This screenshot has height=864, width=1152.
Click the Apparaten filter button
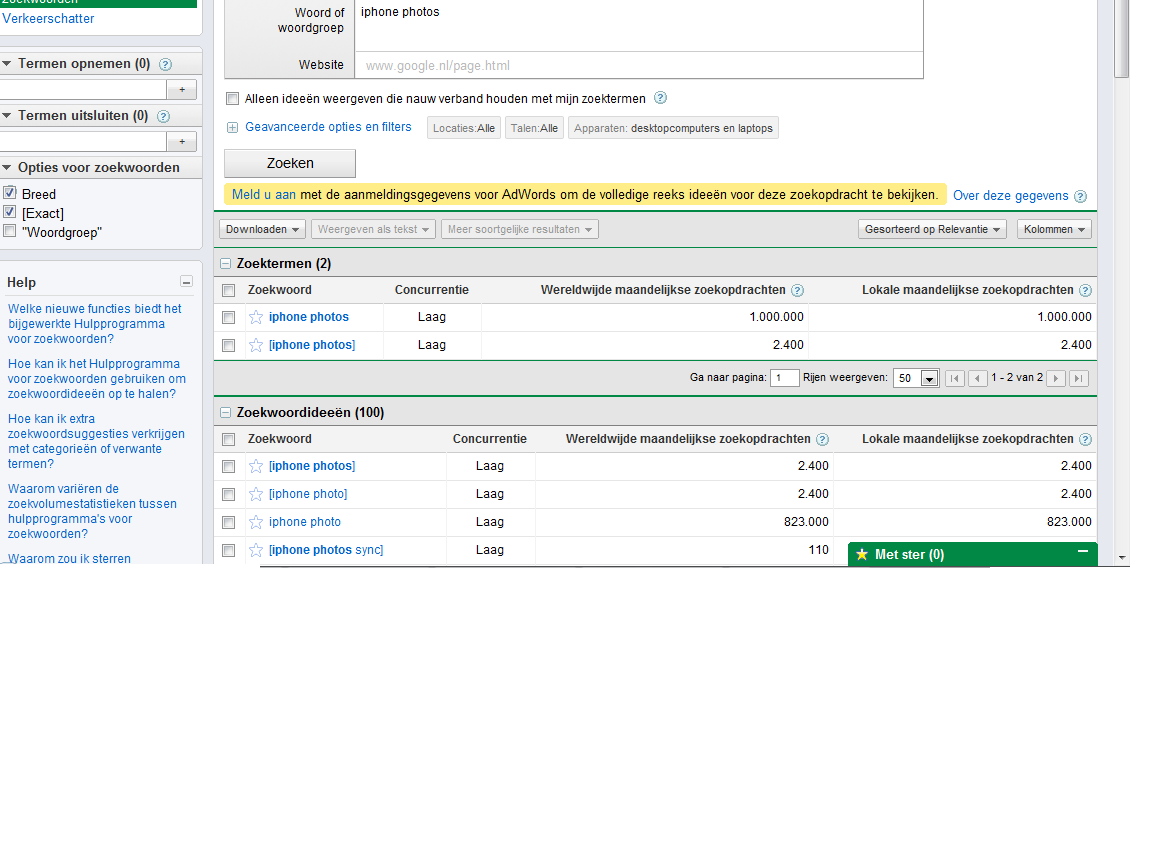[x=673, y=128]
